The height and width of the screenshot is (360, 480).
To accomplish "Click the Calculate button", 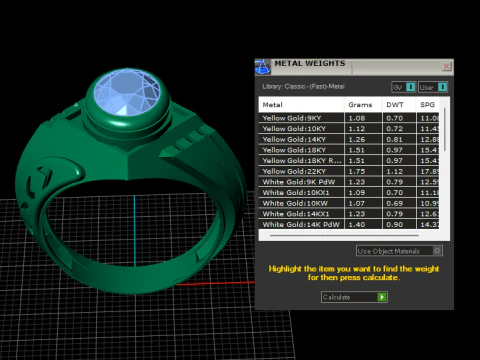I will coord(354,297).
